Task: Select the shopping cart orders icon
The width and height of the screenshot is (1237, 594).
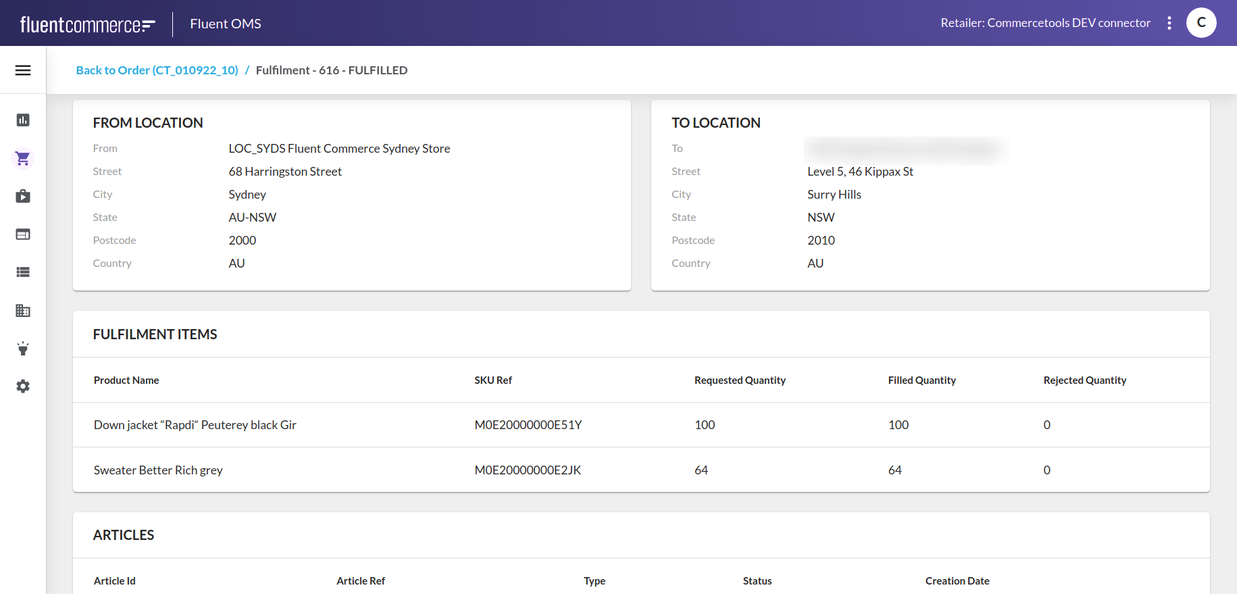Action: [x=23, y=158]
